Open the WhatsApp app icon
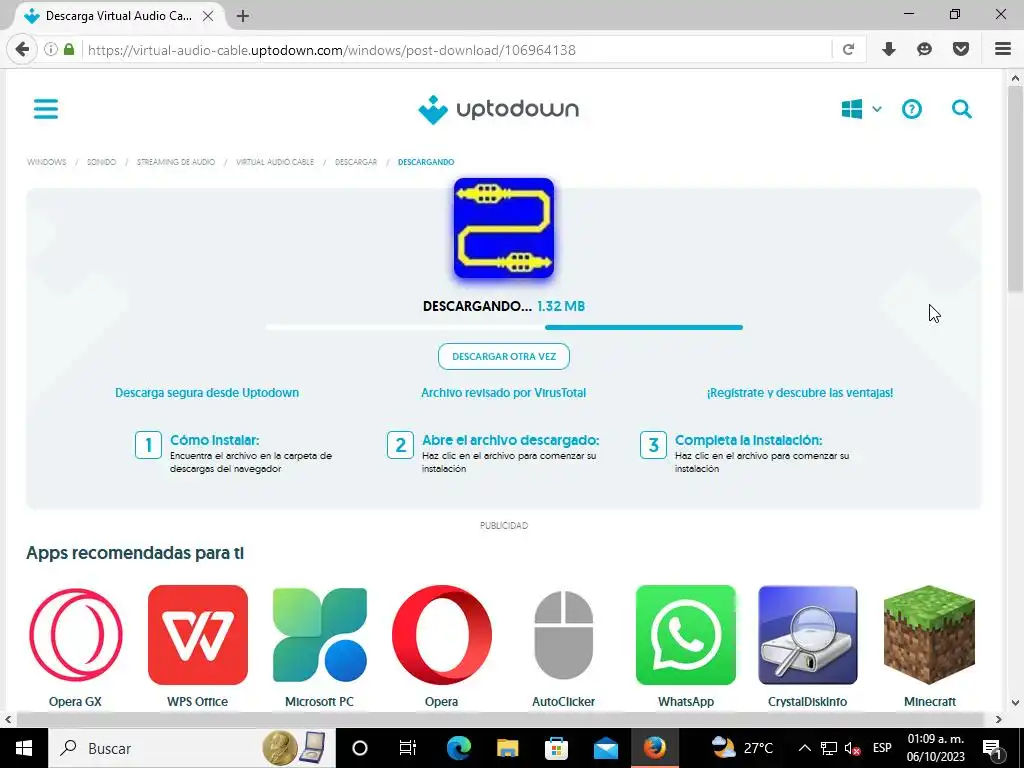 [686, 635]
